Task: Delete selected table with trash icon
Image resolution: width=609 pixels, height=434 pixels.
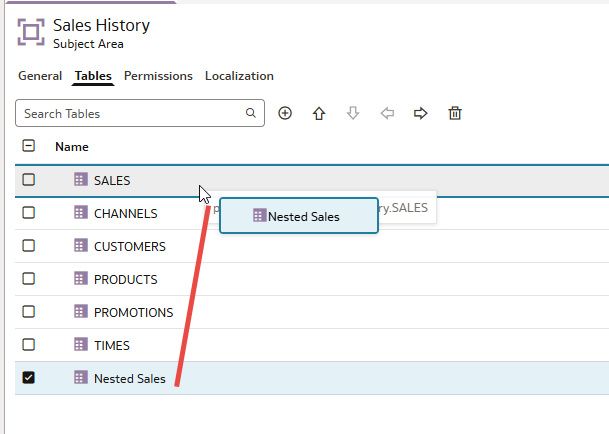Action: (x=455, y=114)
